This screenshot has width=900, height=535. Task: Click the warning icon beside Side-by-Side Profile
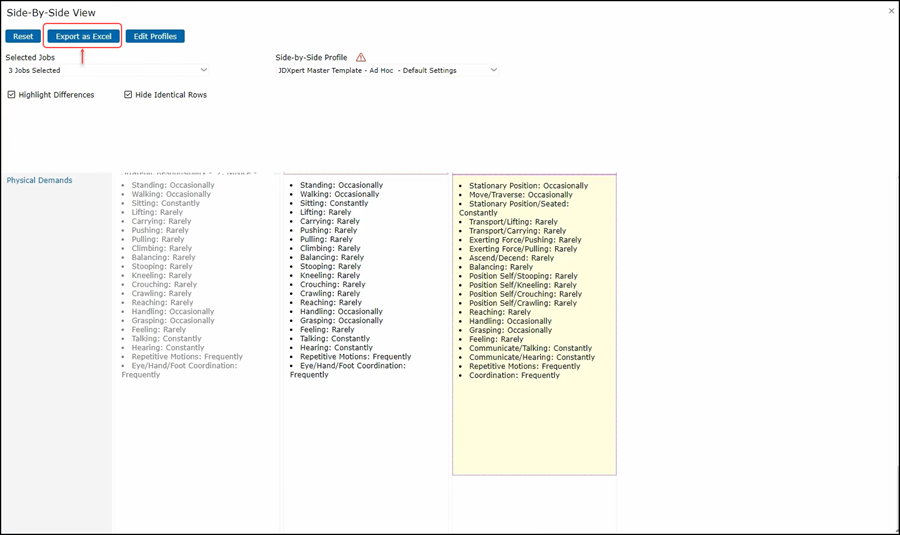(x=361, y=58)
